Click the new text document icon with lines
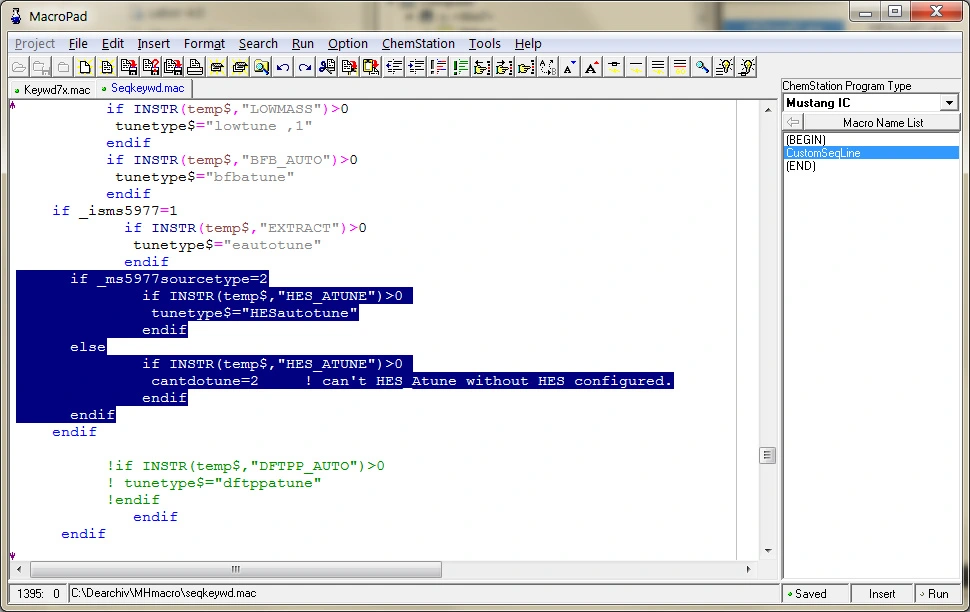The image size is (970, 612). click(x=107, y=67)
